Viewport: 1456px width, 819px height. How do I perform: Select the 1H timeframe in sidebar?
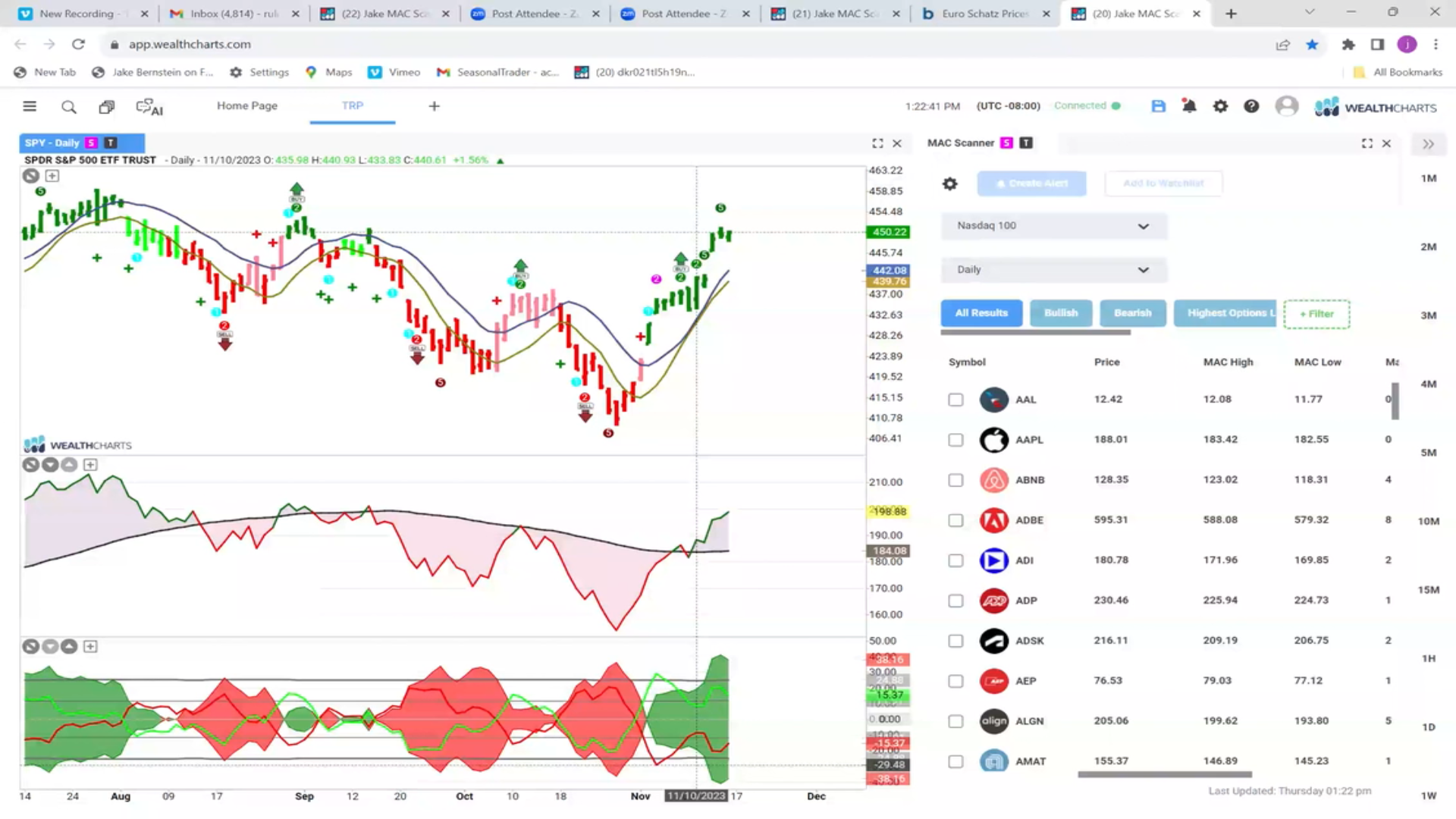[x=1429, y=659]
